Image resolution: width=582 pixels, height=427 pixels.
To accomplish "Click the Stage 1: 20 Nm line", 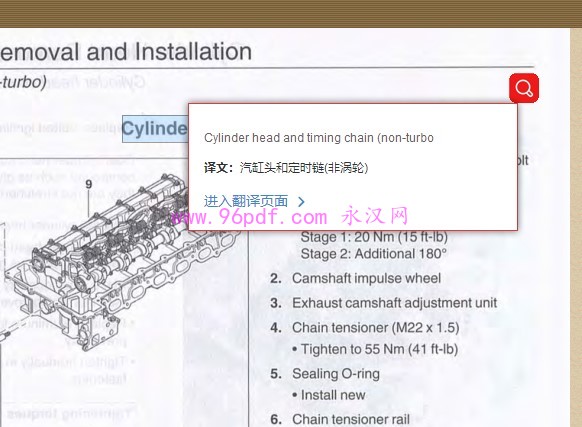I will [374, 237].
